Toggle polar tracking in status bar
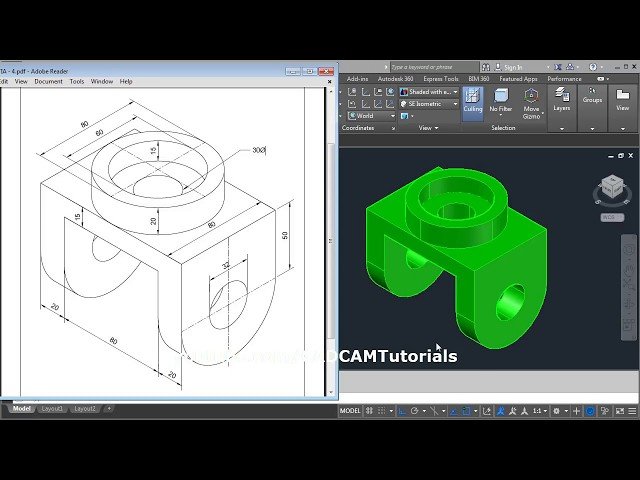The width and height of the screenshot is (640, 480). [414, 411]
